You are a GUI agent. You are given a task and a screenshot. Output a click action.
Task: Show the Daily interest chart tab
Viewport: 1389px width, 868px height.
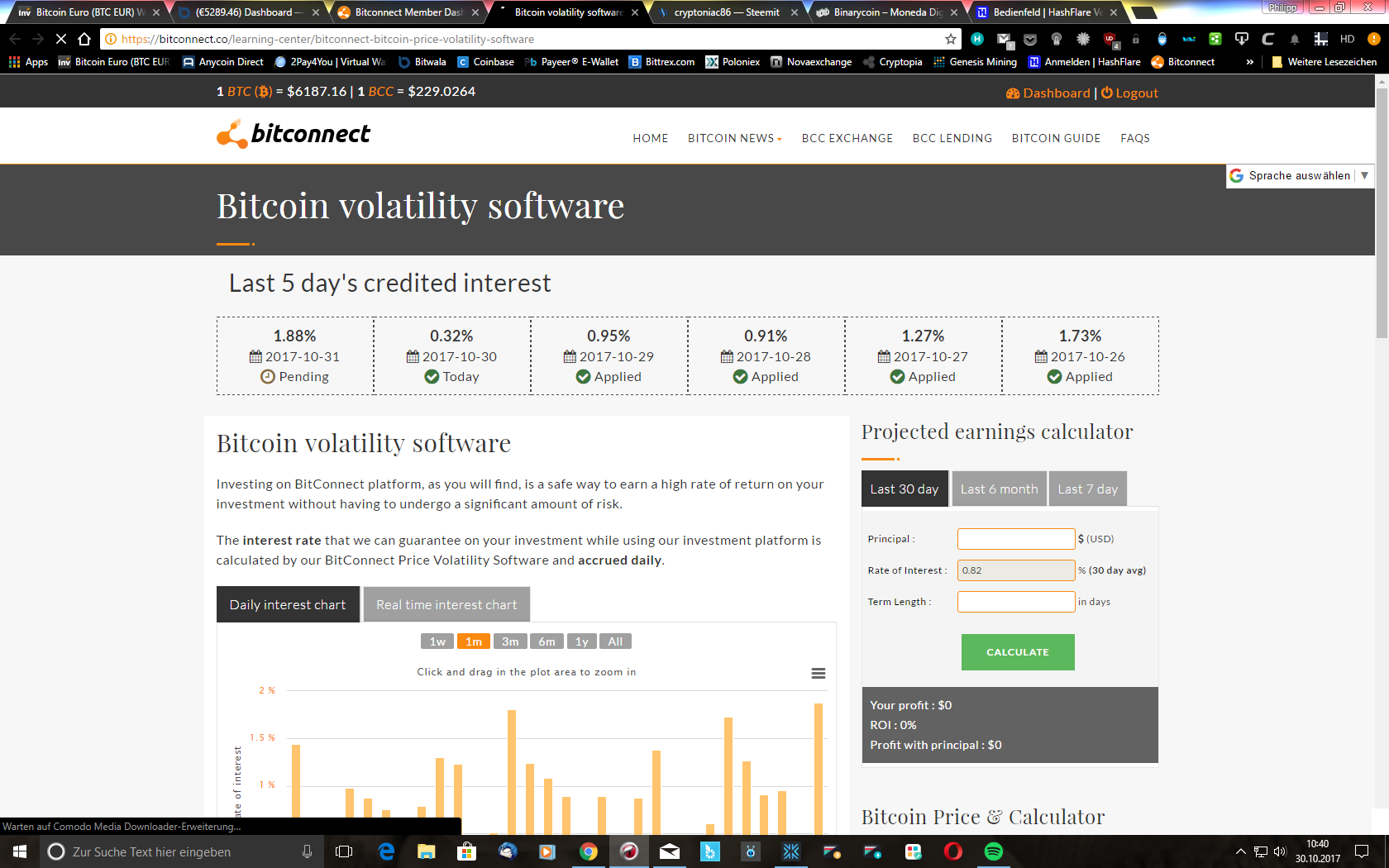coord(288,604)
